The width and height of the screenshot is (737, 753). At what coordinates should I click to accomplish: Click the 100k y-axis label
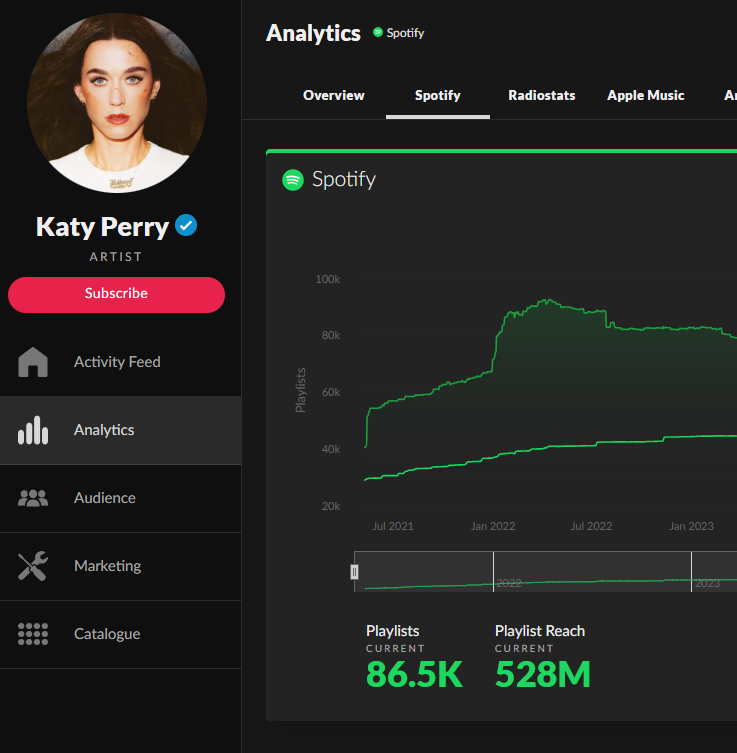[327, 279]
